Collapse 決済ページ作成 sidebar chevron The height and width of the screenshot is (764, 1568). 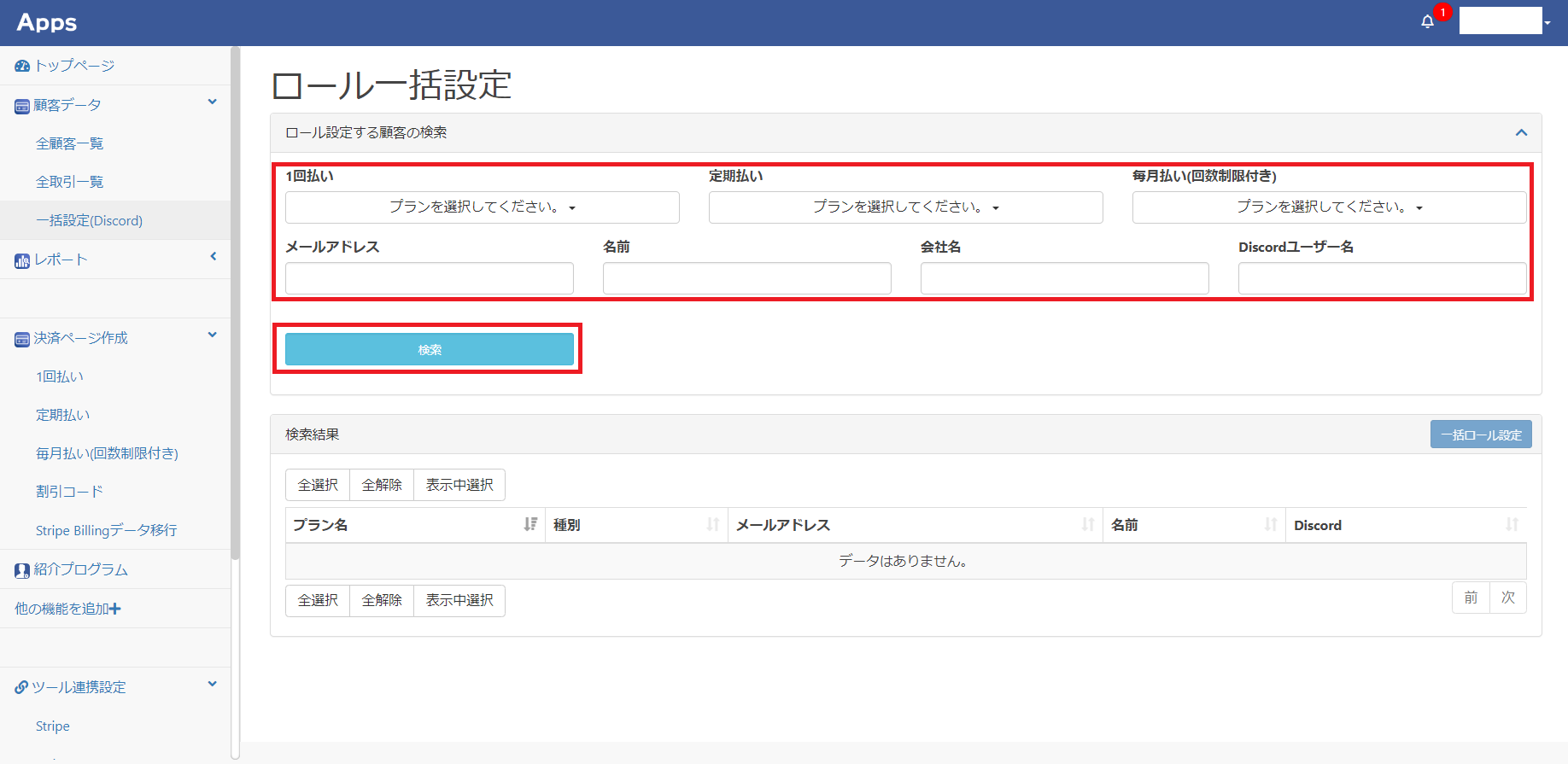pos(213,335)
